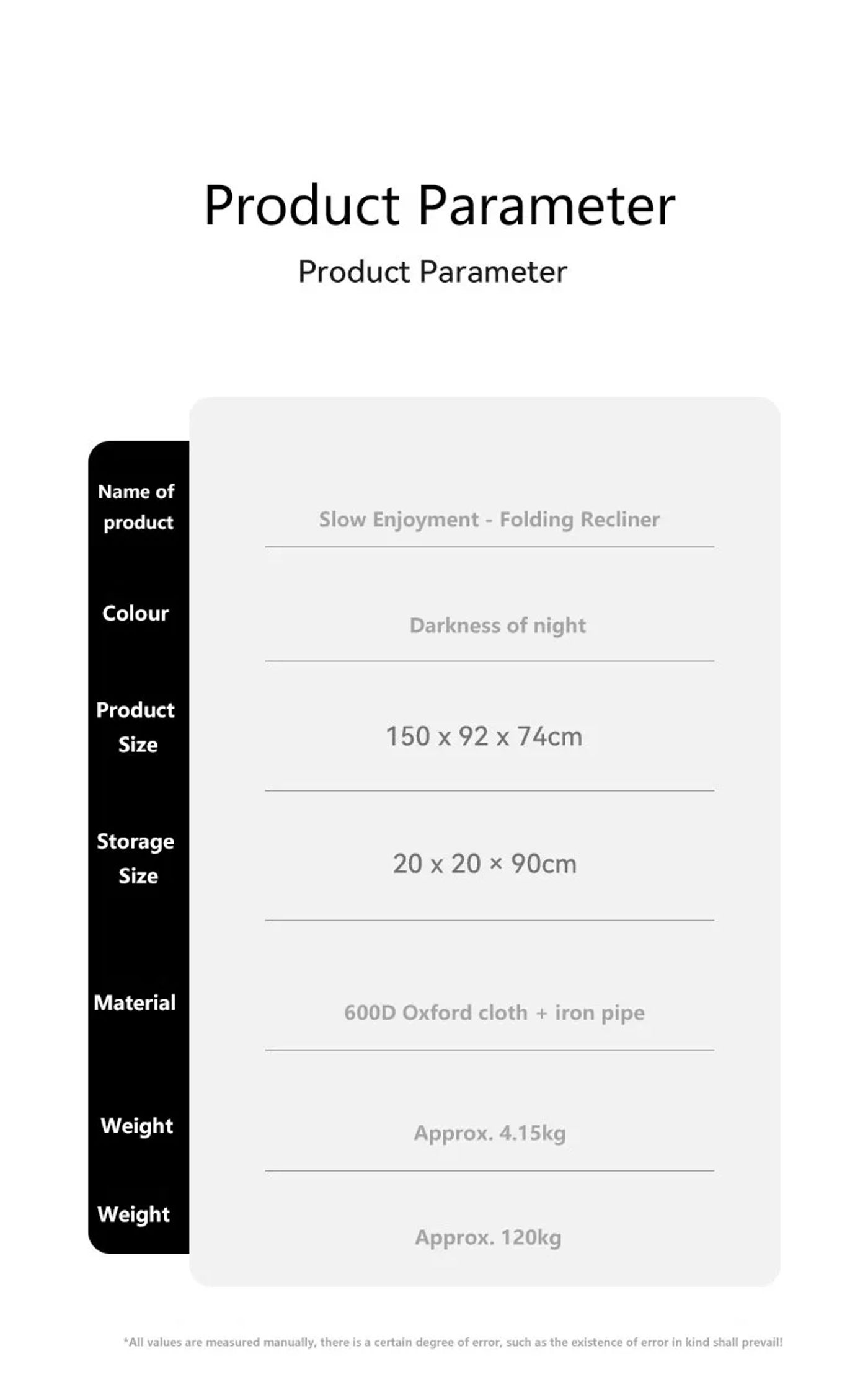Click the large Product Parameter heading
Viewport: 868px width, 1393px height.
pyautogui.click(x=439, y=205)
